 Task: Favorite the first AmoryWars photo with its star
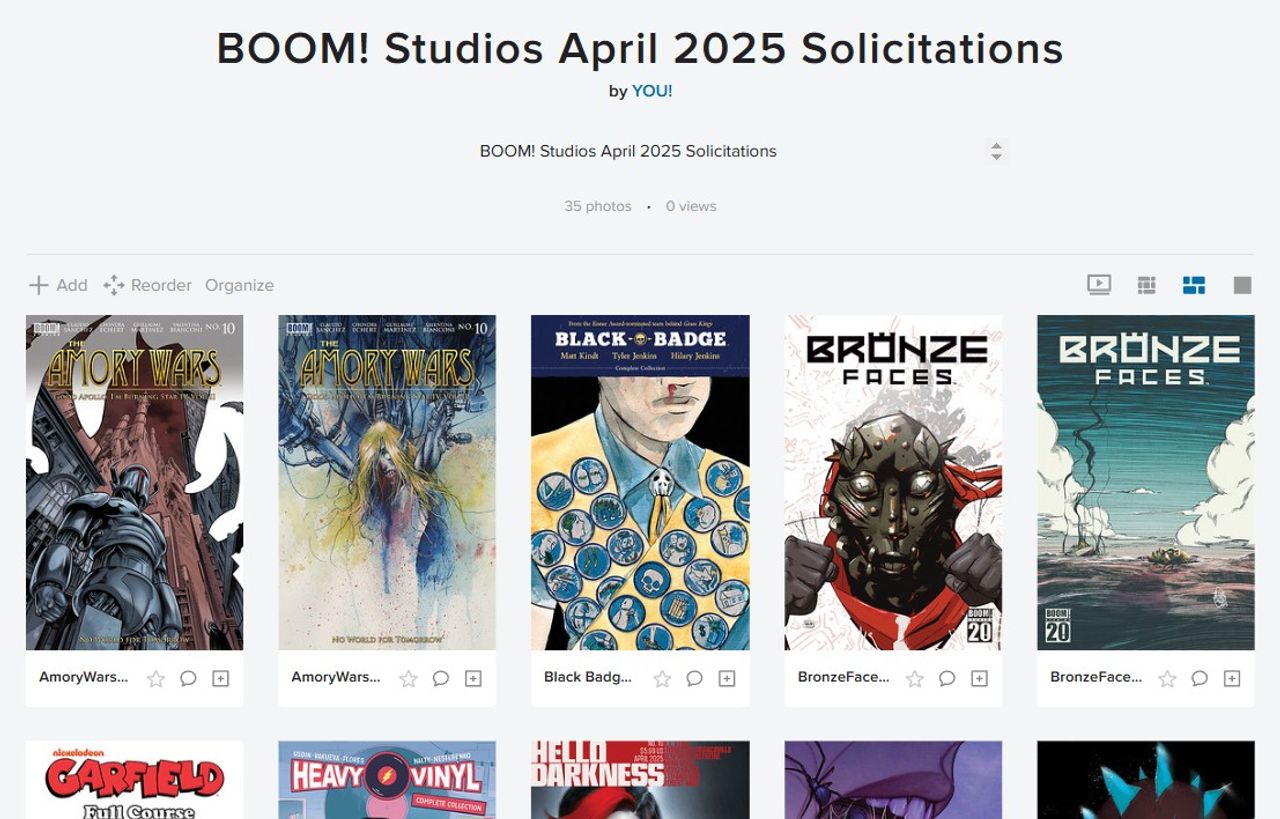[x=156, y=678]
